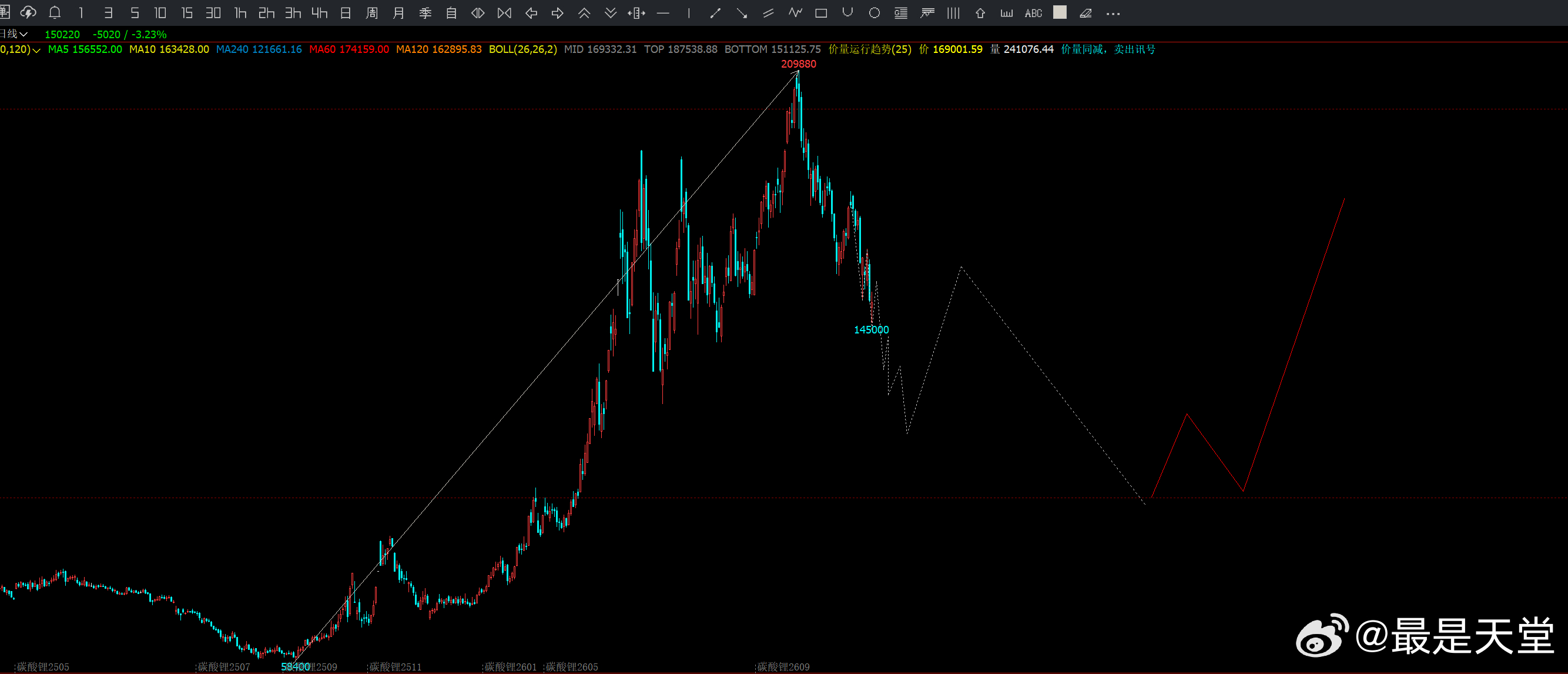Viewport: 1568px width, 674px height.
Task: Open the more tools ellipsis menu
Action: point(1113,14)
